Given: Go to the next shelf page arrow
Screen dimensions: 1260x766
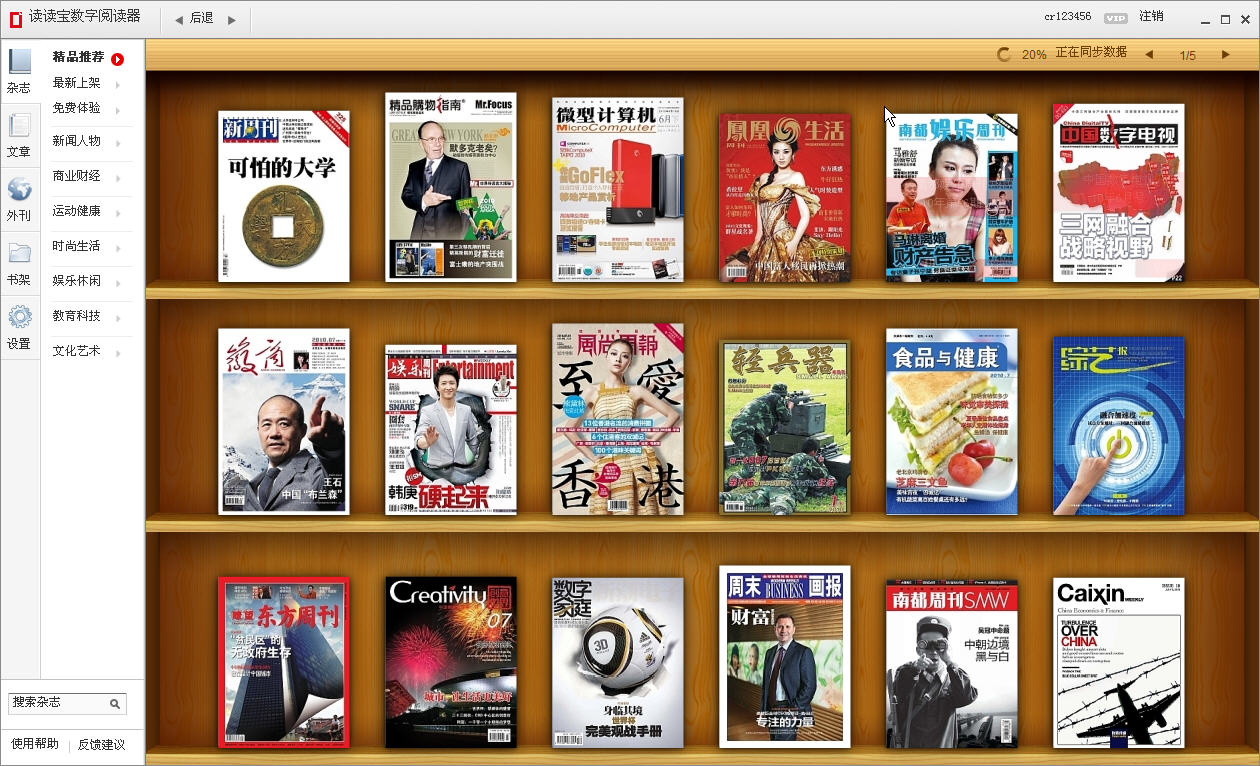Looking at the screenshot, I should [x=1226, y=54].
